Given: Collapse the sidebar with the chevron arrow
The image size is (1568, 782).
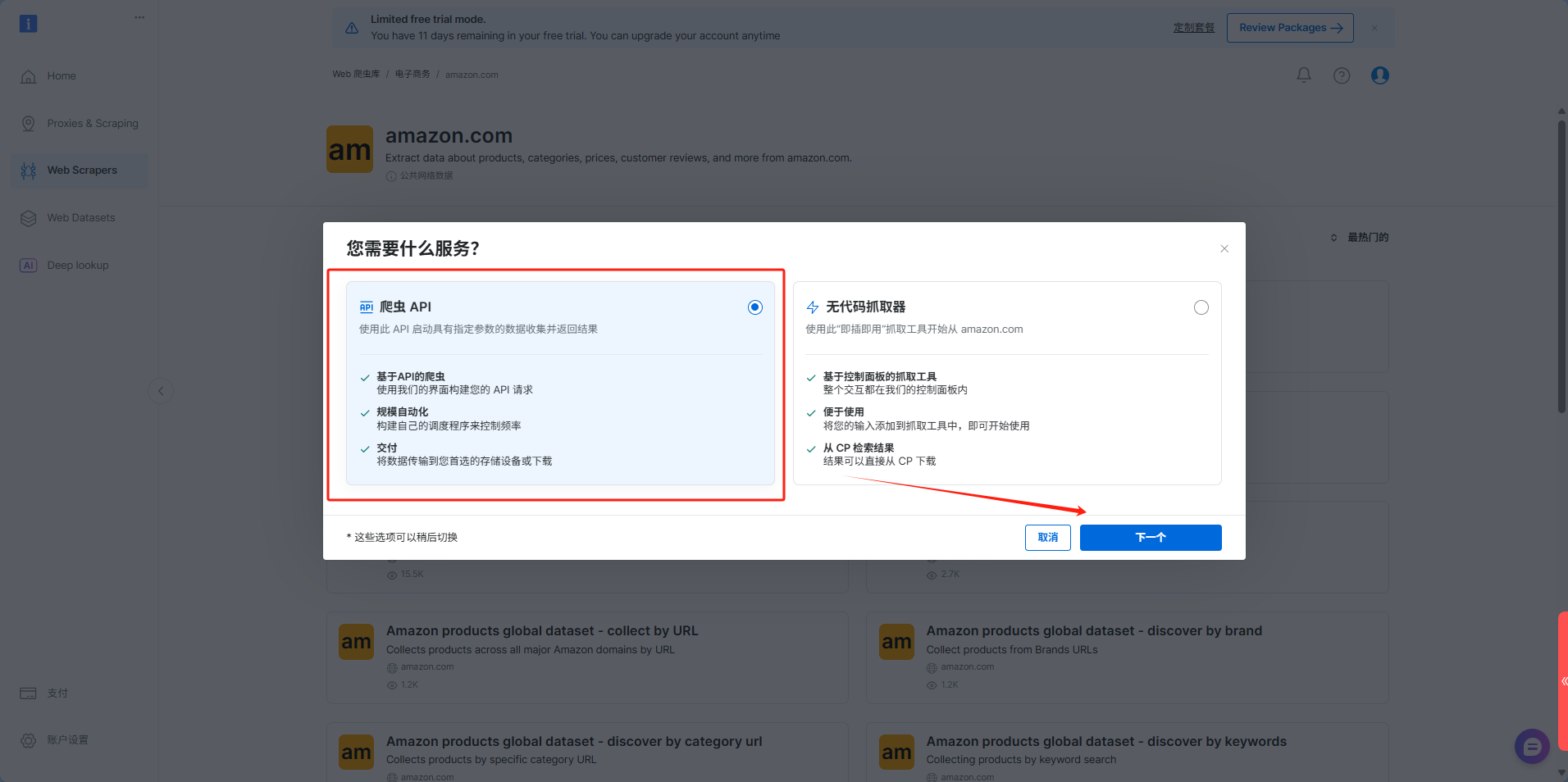Looking at the screenshot, I should (x=161, y=391).
